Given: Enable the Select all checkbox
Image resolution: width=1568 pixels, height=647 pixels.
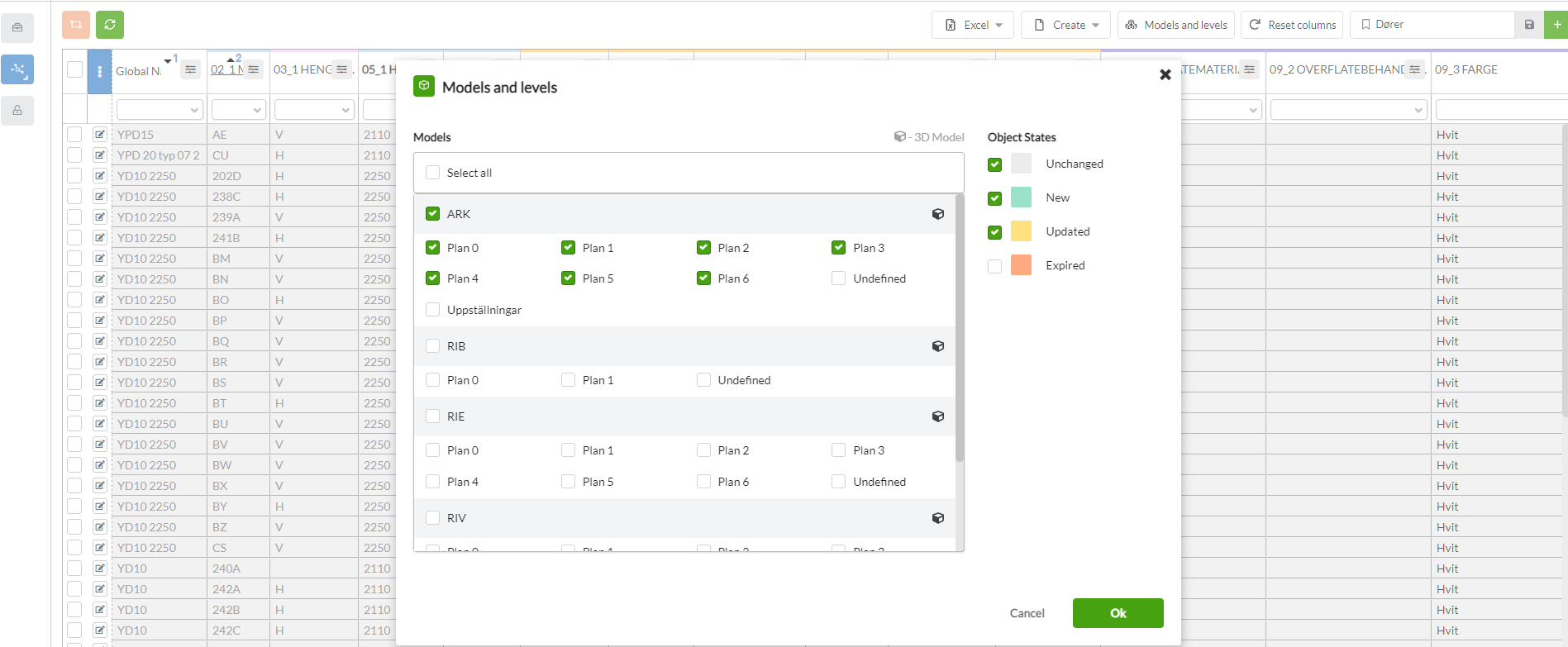Looking at the screenshot, I should click(432, 173).
